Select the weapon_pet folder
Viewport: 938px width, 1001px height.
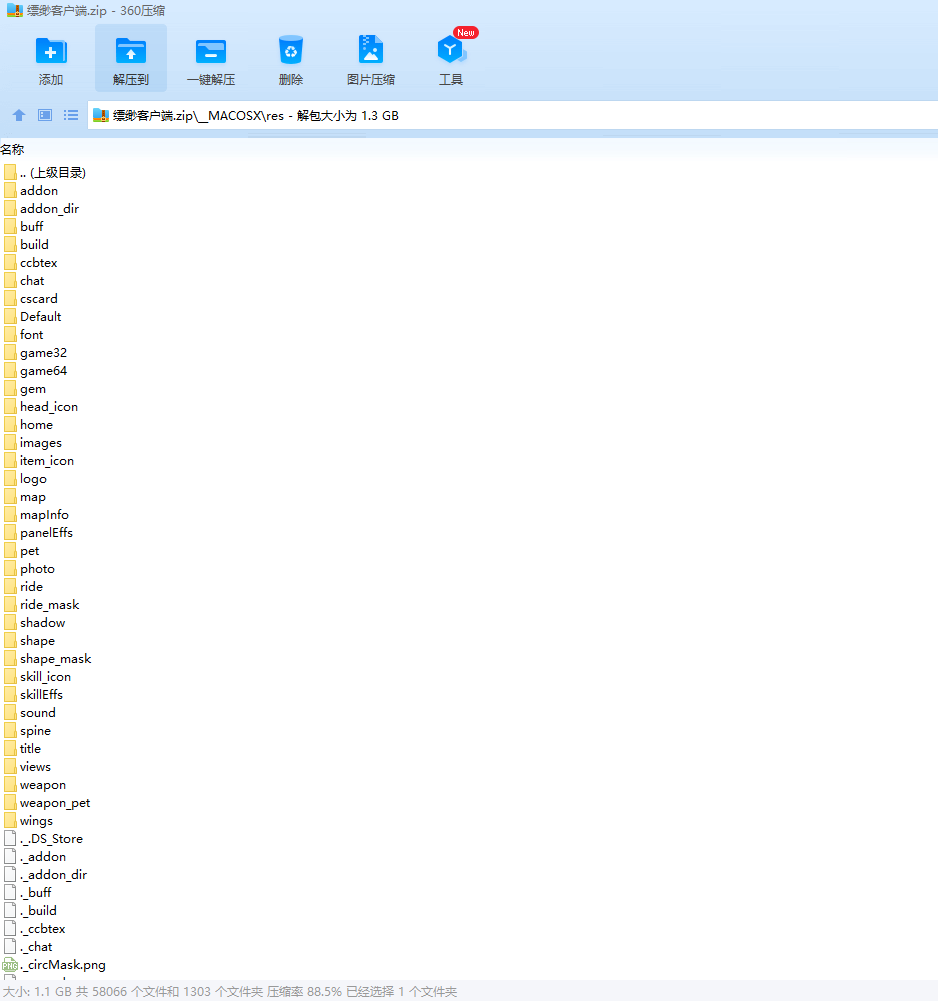pyautogui.click(x=54, y=803)
